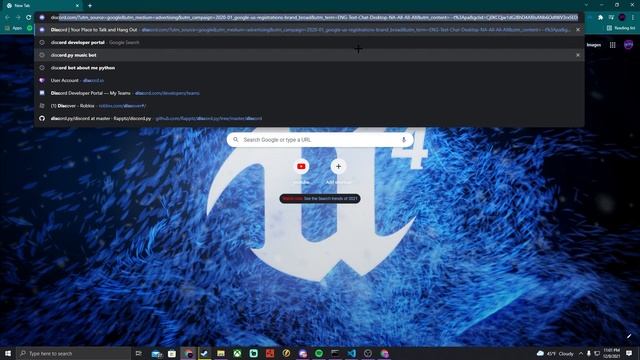Remove the Discord URL suggestion with X
The width and height of the screenshot is (640, 360).
point(578,30)
